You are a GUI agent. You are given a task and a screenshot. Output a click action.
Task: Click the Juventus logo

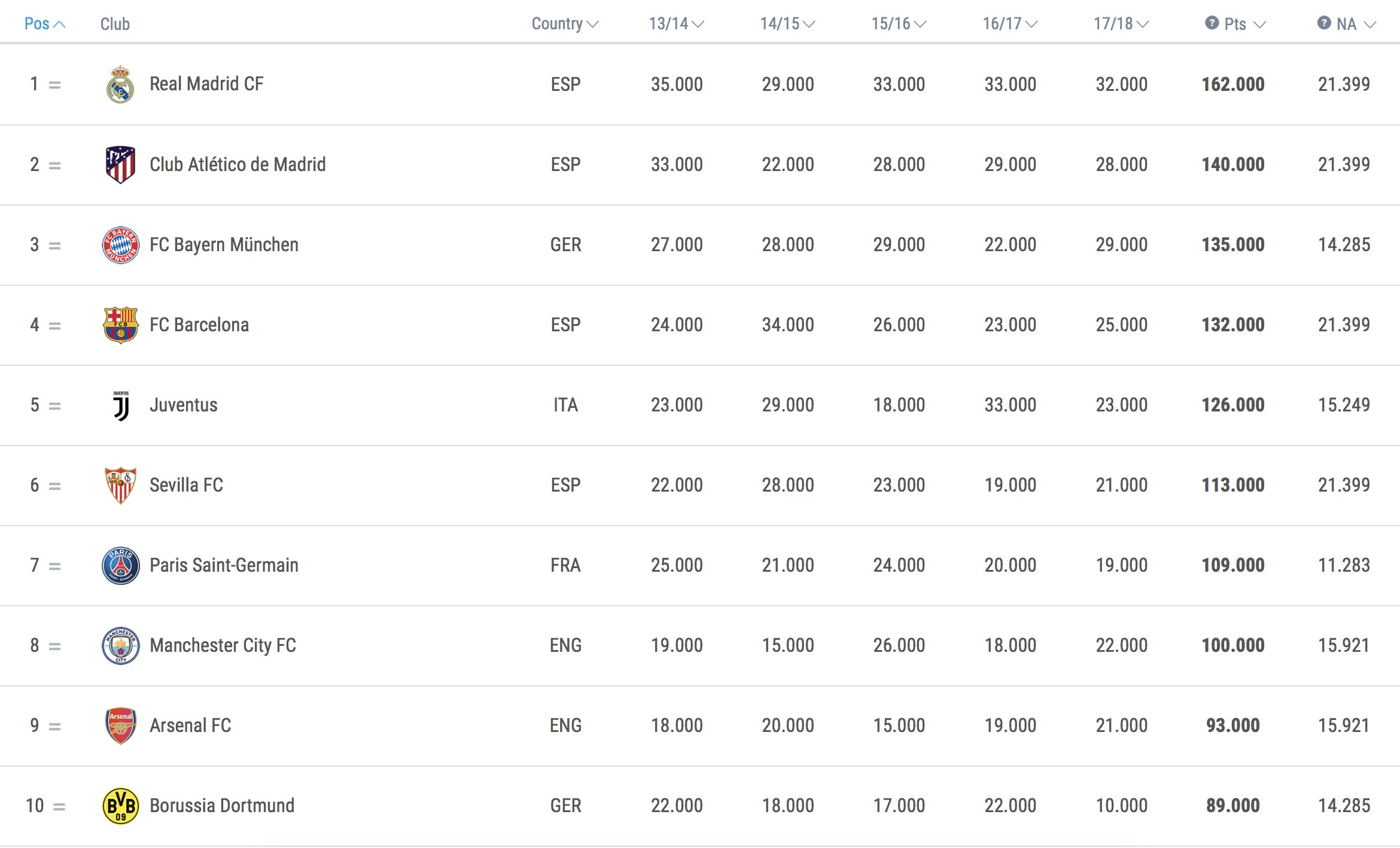click(121, 405)
